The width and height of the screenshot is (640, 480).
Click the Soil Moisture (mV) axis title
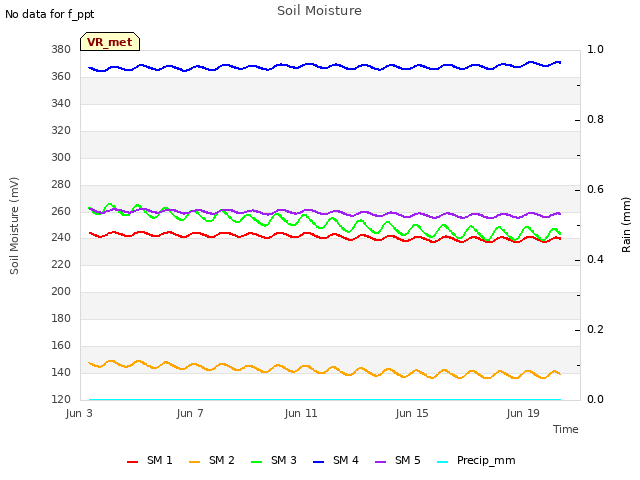(14, 226)
